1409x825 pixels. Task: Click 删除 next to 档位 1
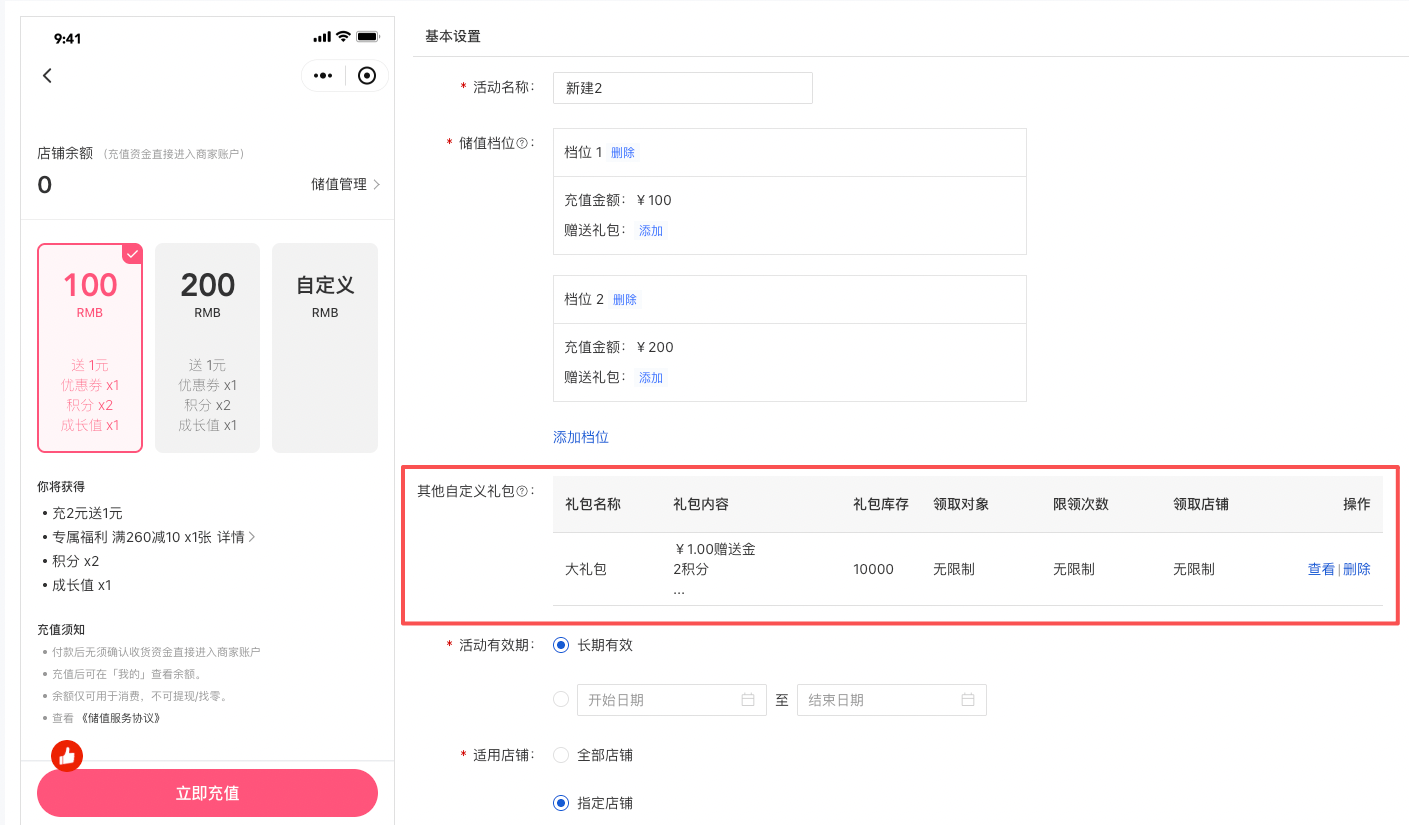623,153
